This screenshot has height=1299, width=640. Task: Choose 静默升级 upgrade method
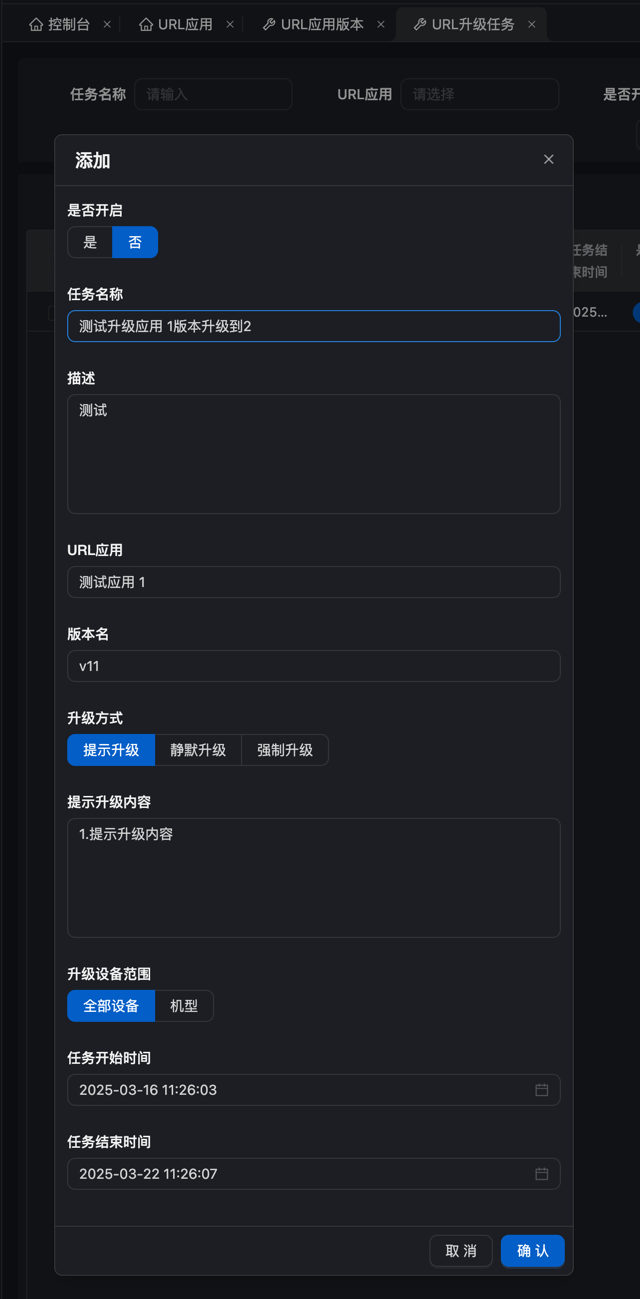(198, 750)
